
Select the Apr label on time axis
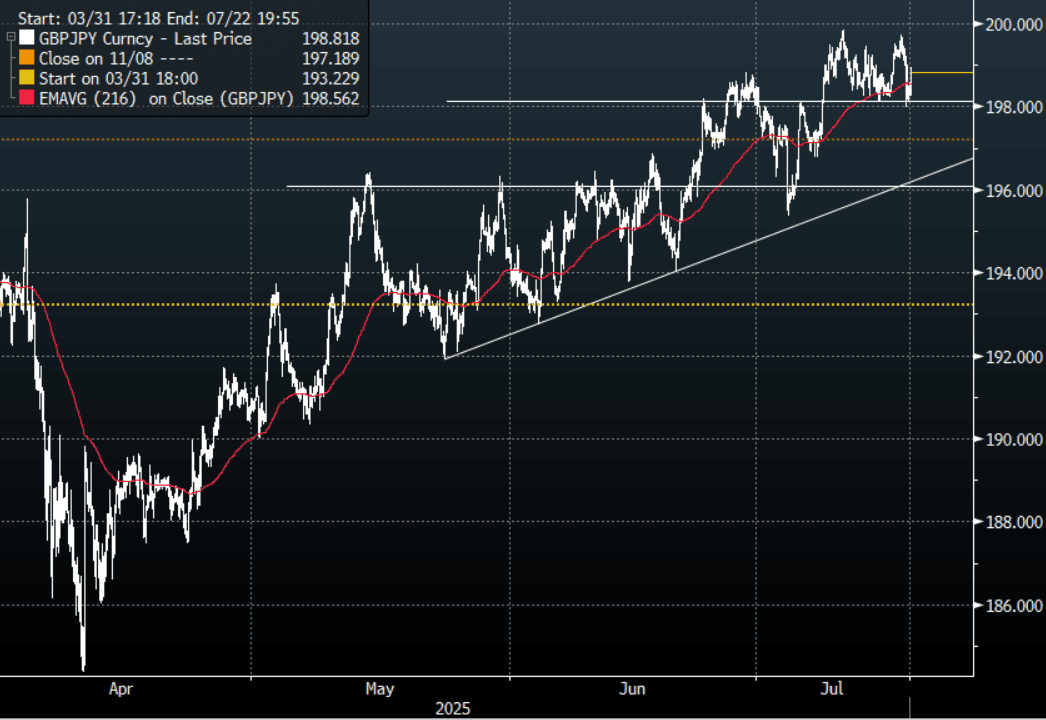pos(121,689)
